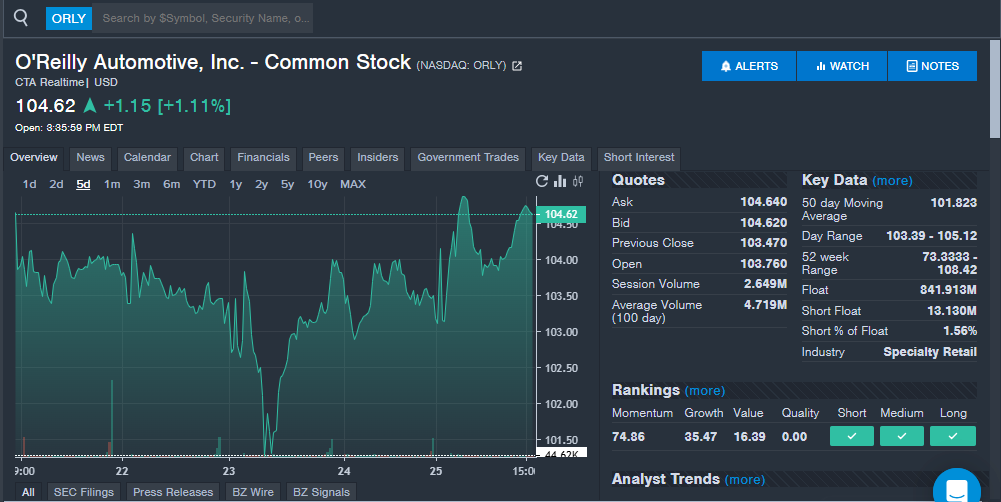
Task: Switch to the candlestick chart icon
Action: [577, 182]
